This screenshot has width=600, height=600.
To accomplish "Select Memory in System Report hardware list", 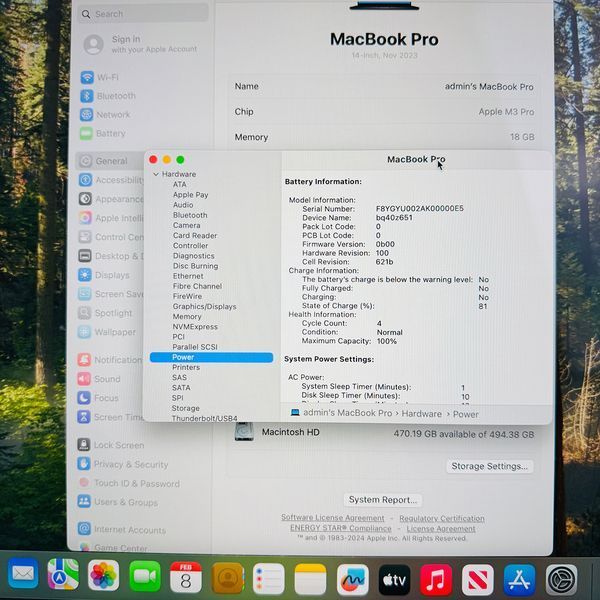I will pos(187,316).
